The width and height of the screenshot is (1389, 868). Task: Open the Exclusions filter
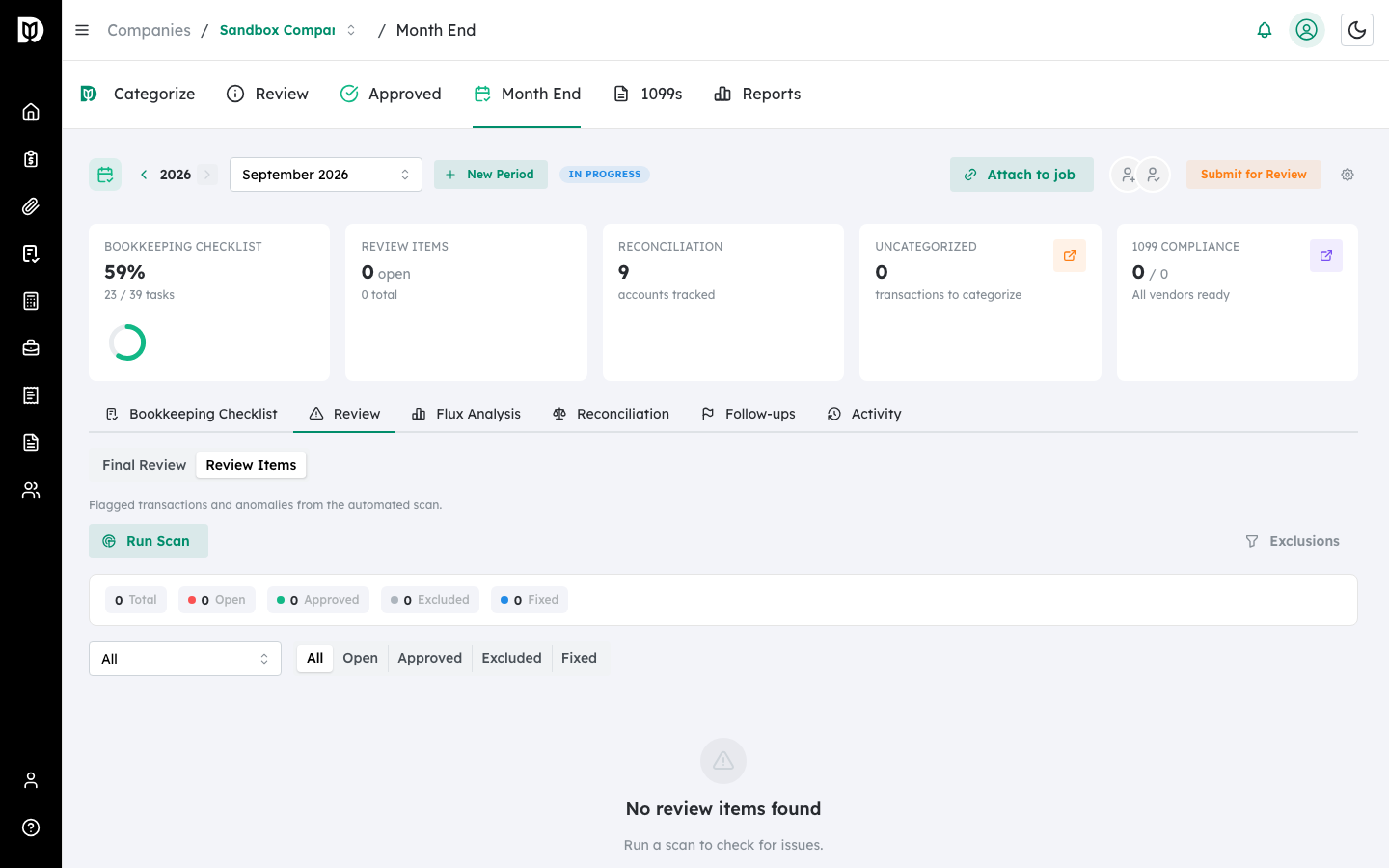1293,541
